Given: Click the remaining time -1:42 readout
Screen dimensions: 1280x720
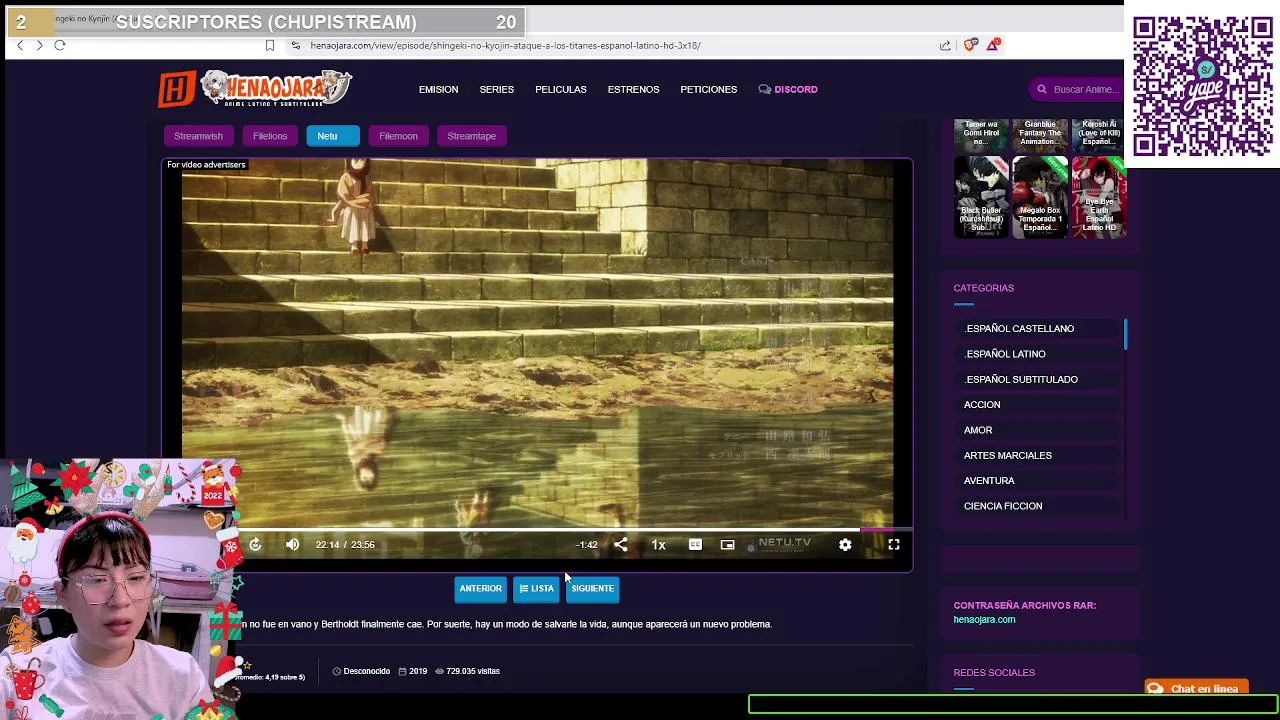Looking at the screenshot, I should [x=587, y=545].
